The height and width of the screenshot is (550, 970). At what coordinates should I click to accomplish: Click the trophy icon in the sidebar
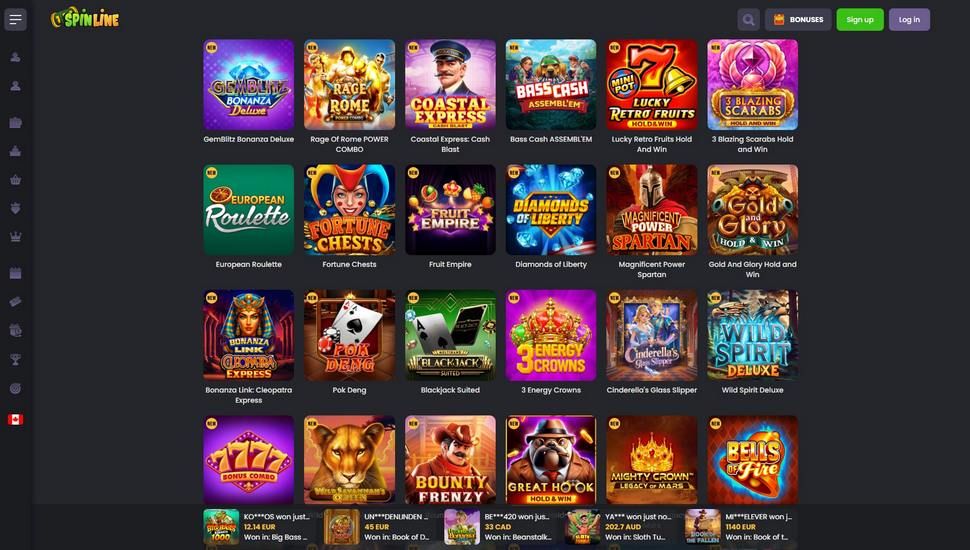tap(15, 359)
